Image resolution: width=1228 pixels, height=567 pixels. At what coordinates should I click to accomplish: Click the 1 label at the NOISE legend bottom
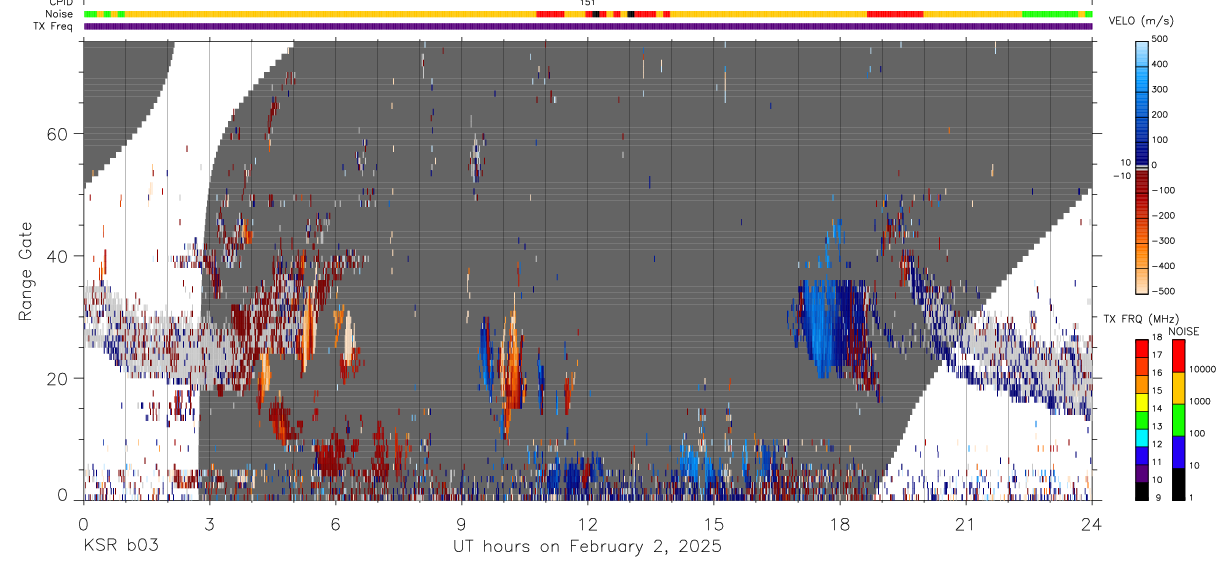(x=1191, y=497)
